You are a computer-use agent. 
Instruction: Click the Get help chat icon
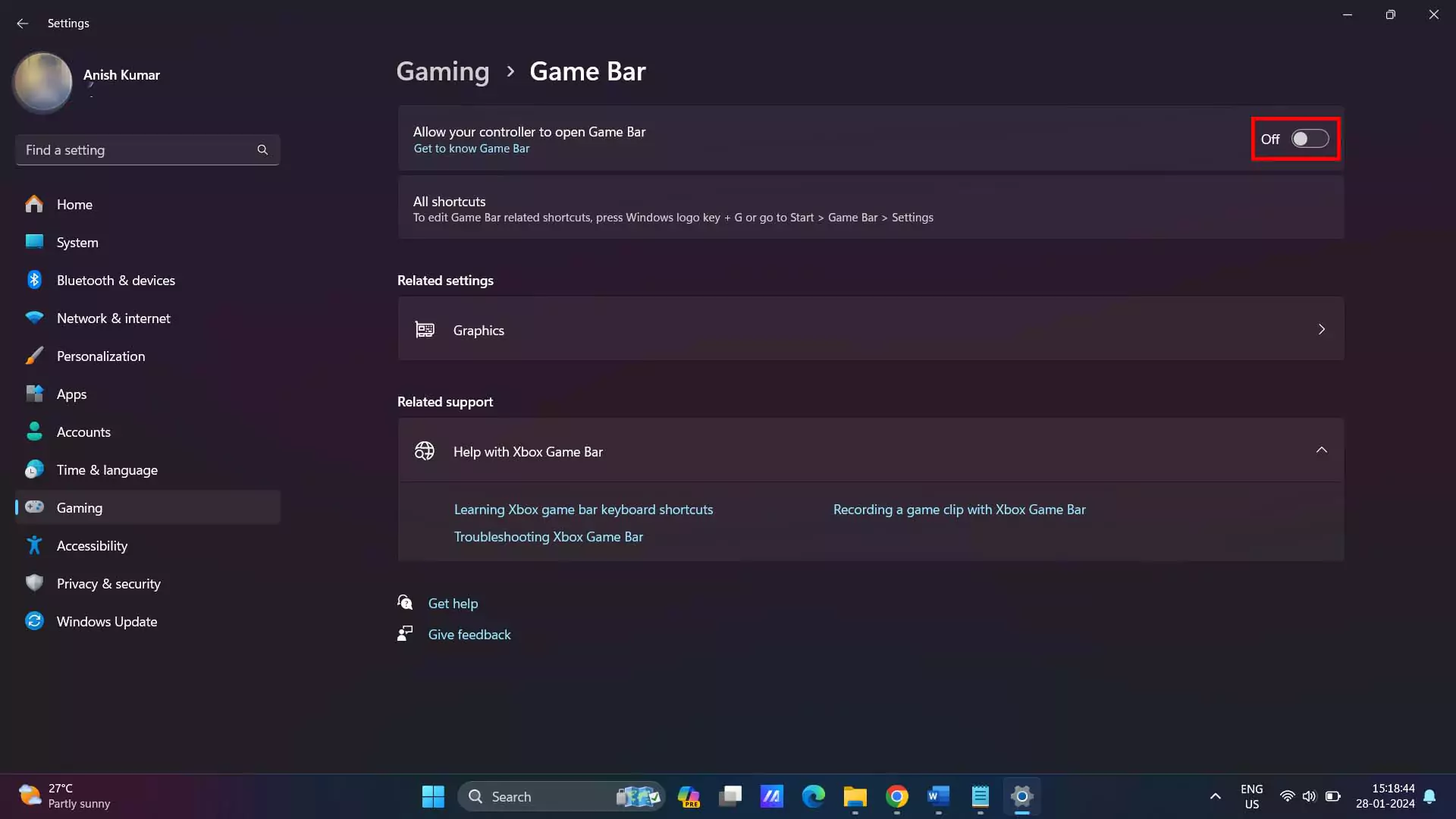point(405,603)
